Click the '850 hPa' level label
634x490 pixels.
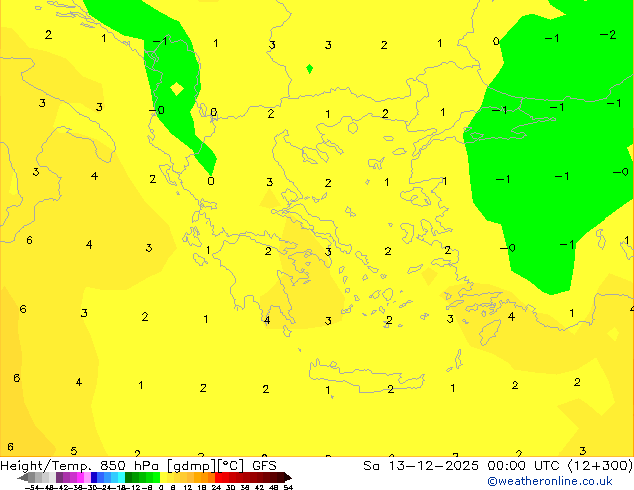[x=129, y=466]
